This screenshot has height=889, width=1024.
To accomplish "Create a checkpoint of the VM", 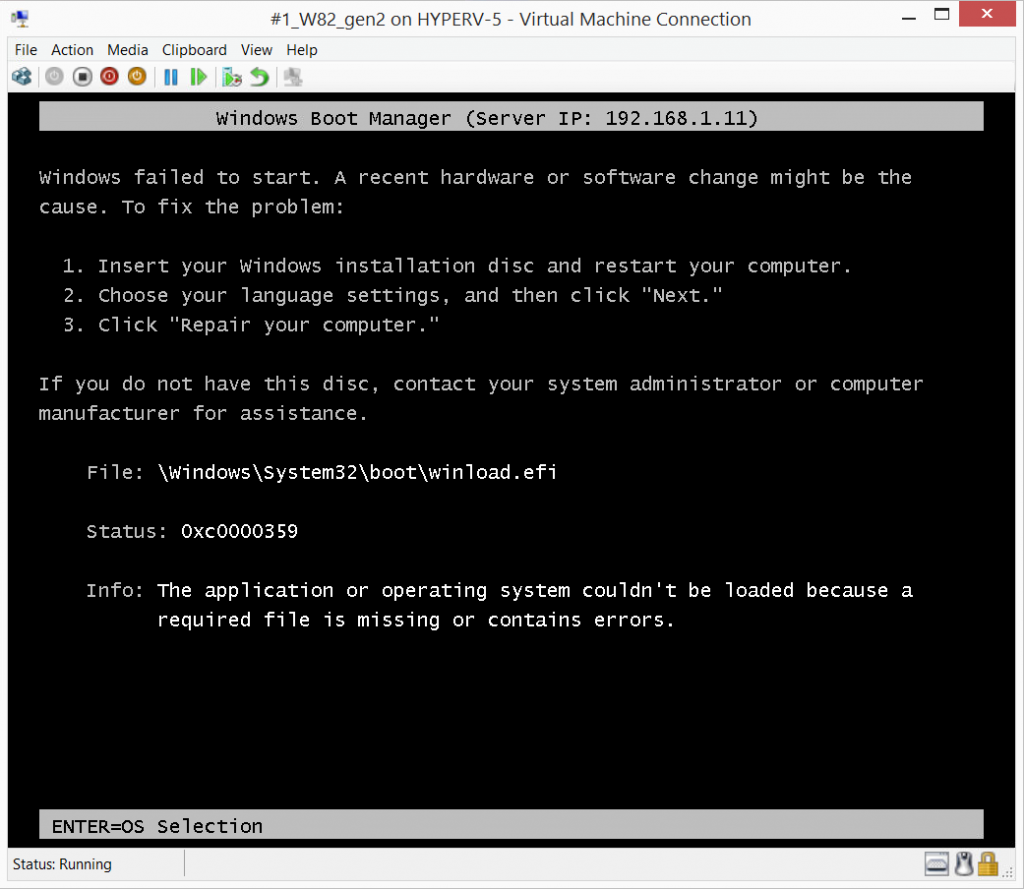I will pos(232,77).
